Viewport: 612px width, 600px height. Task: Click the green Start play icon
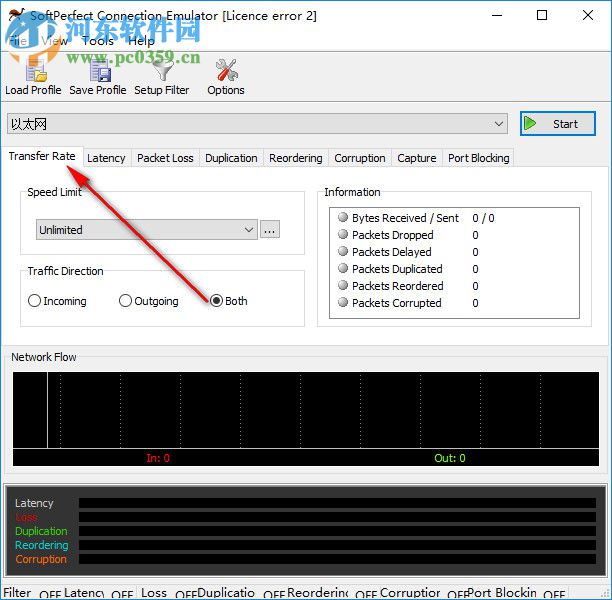530,123
